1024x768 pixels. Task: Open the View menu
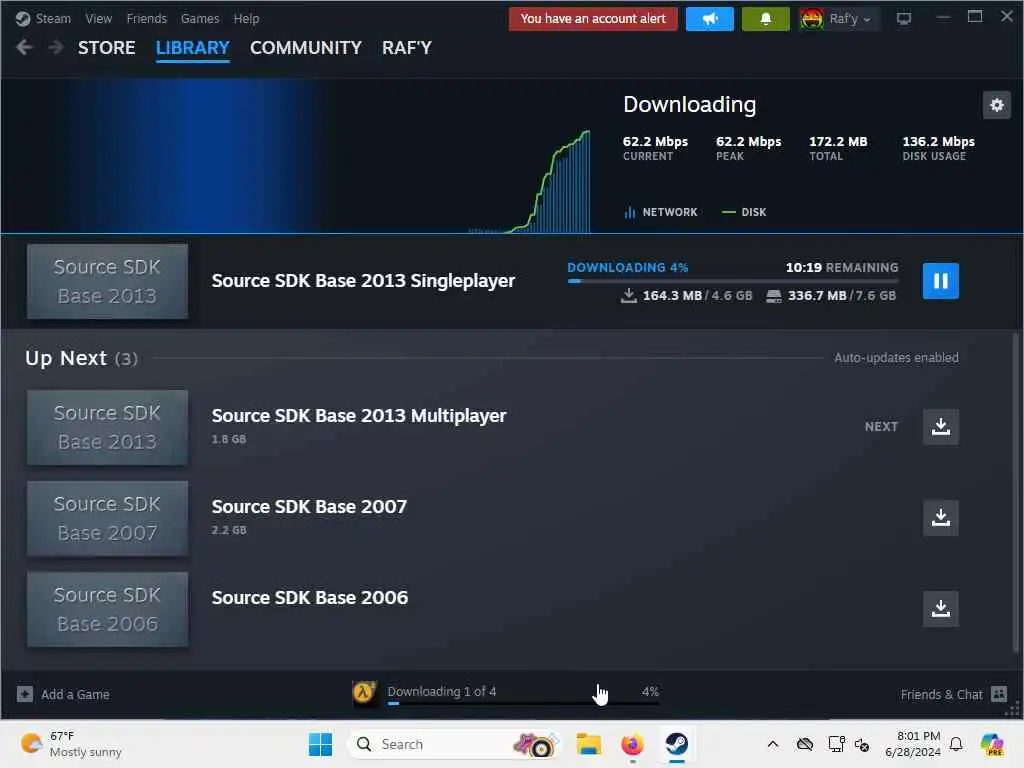pos(99,19)
